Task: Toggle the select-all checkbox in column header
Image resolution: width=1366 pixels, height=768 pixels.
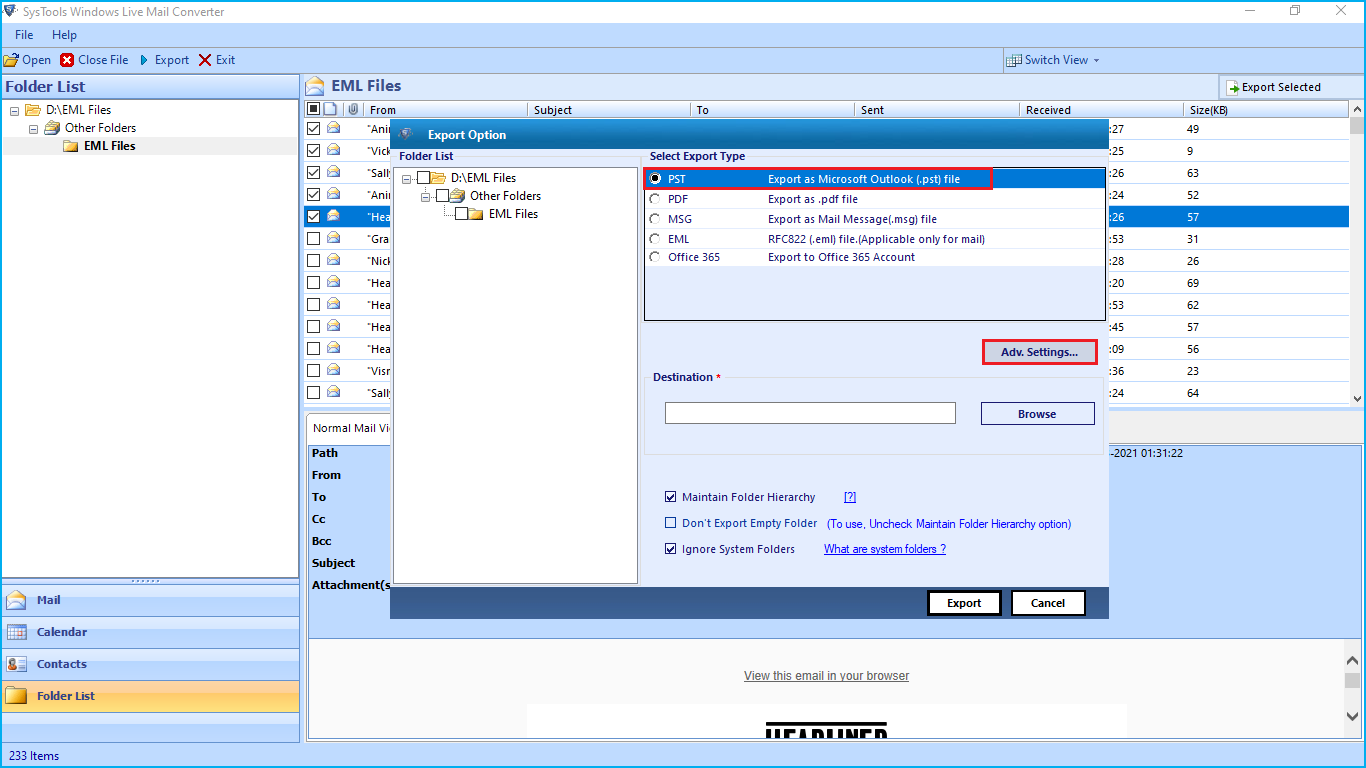Action: [x=314, y=109]
